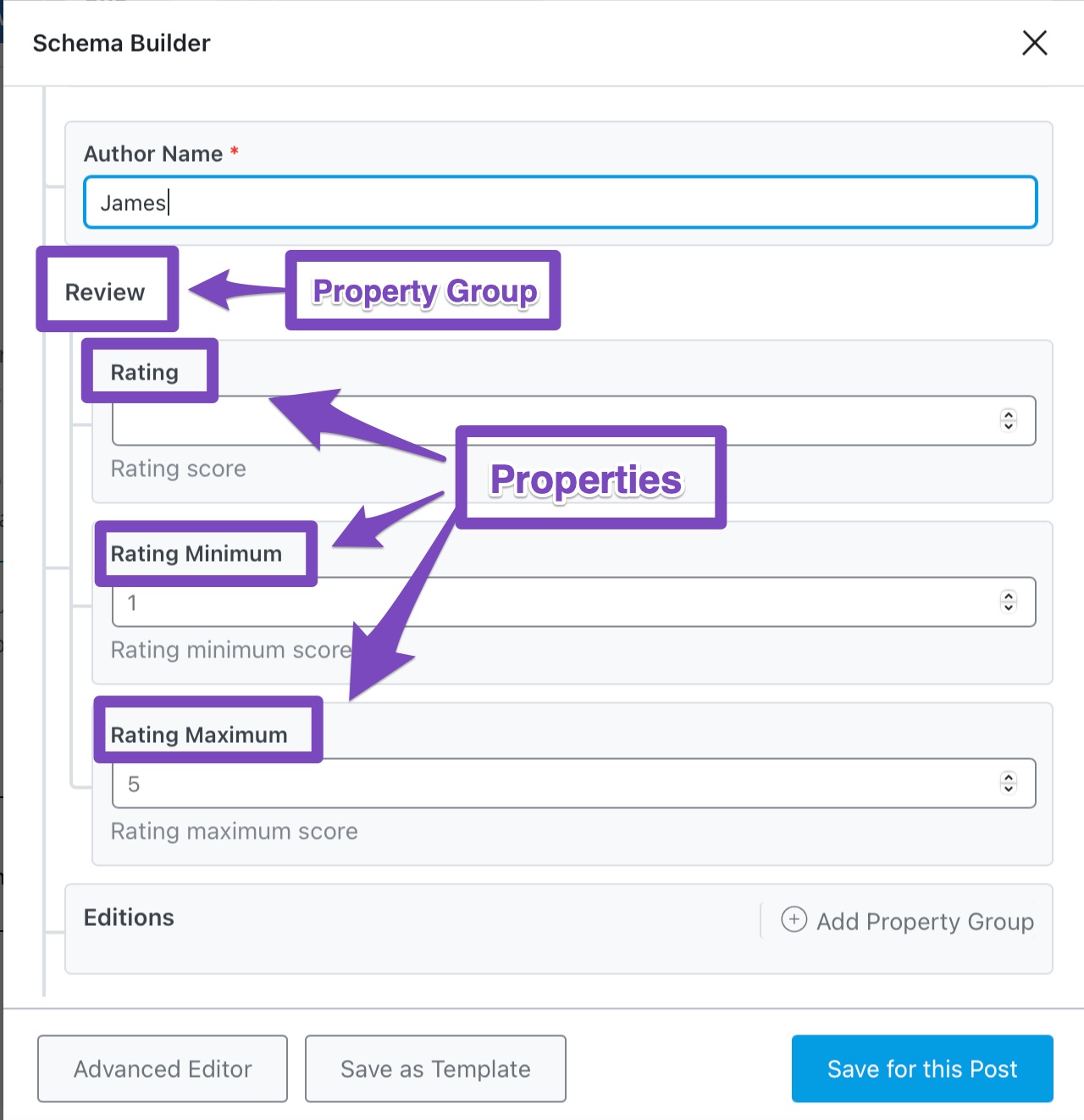Click Save as Template button

[x=435, y=1068]
